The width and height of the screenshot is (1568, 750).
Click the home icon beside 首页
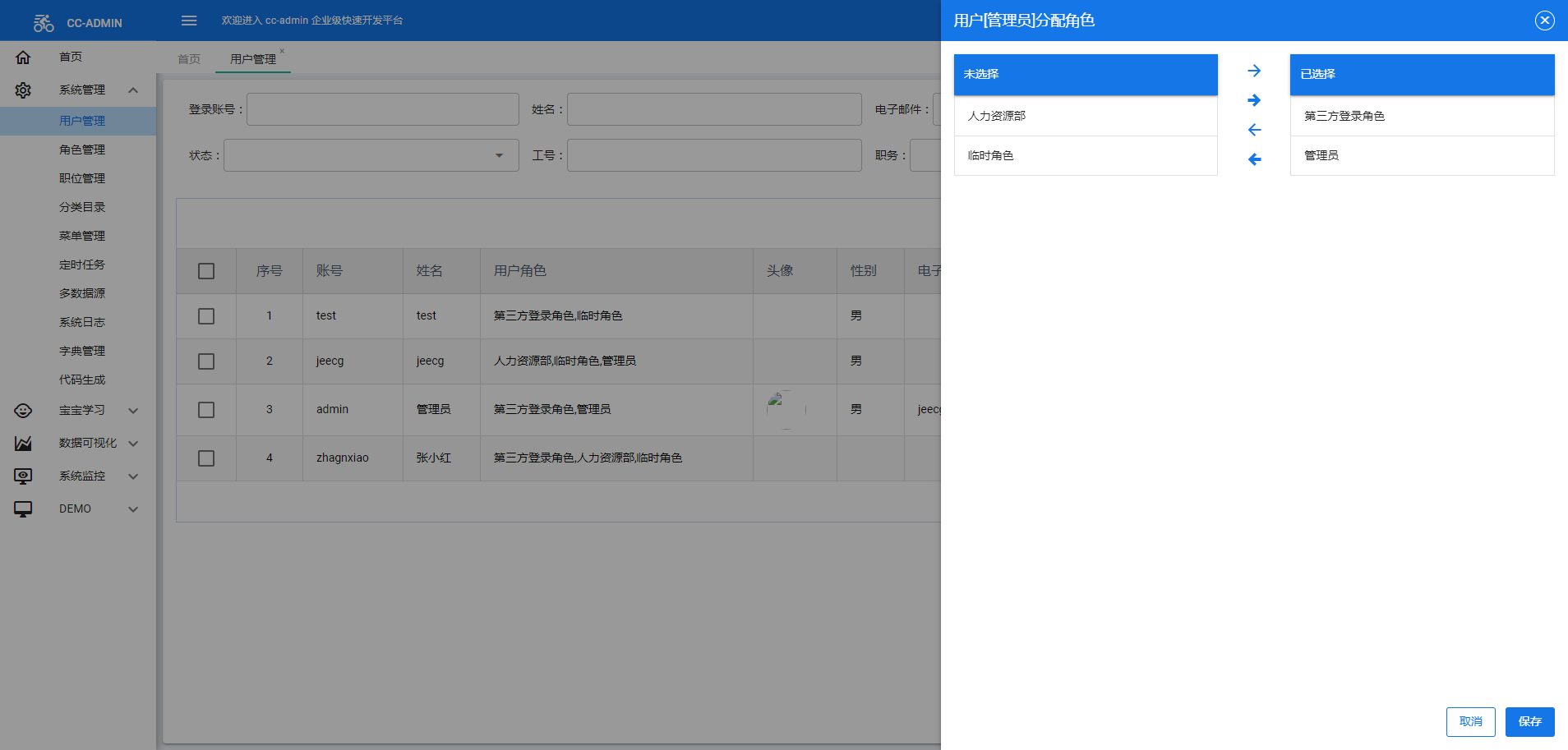point(23,58)
